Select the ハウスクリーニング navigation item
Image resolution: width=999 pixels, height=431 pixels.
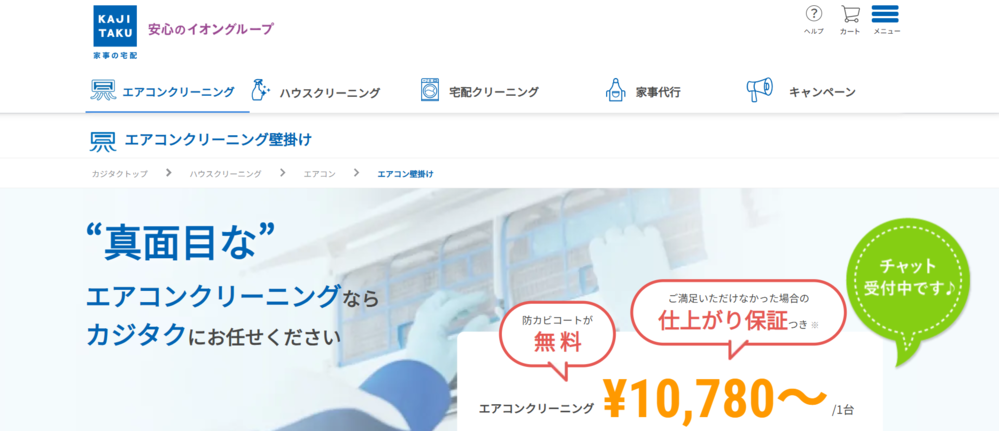[x=329, y=93]
